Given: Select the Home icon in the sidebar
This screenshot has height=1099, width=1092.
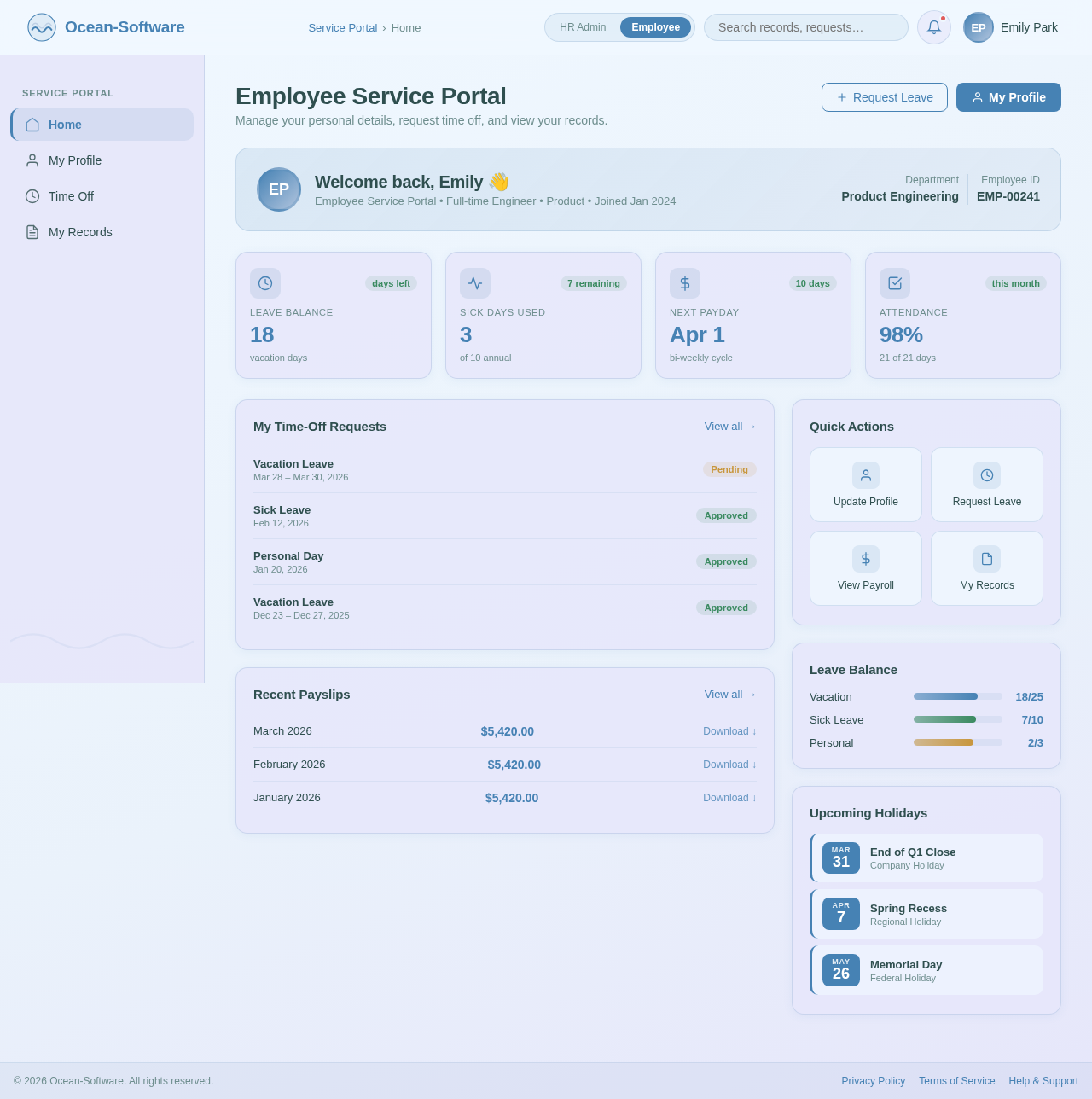Looking at the screenshot, I should 32,125.
